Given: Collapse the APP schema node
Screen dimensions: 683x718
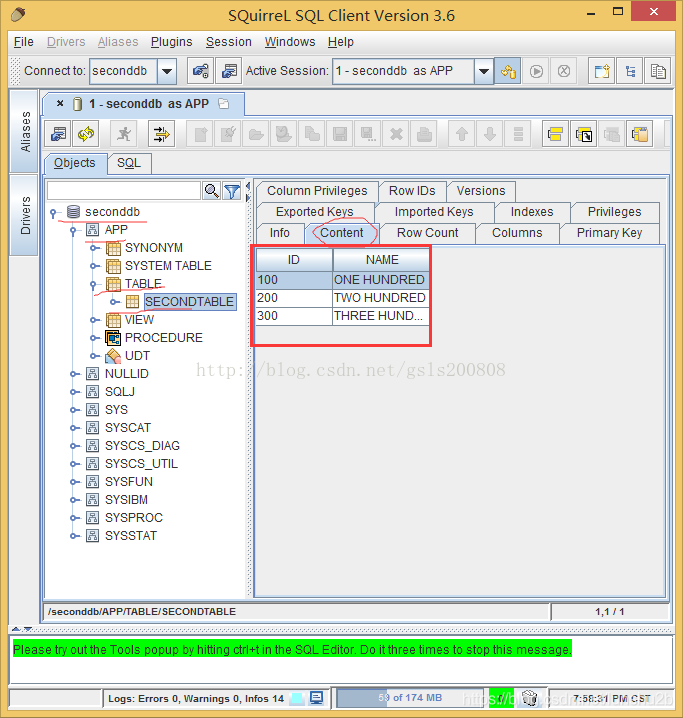Looking at the screenshot, I should point(73,230).
